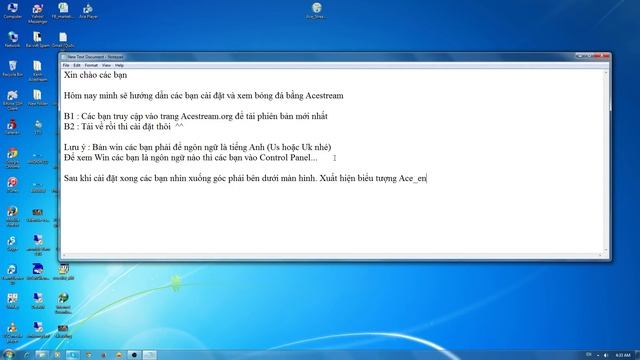This screenshot has width=640, height=360.
Task: Open the Format menu in Notepad
Action: [x=91, y=65]
